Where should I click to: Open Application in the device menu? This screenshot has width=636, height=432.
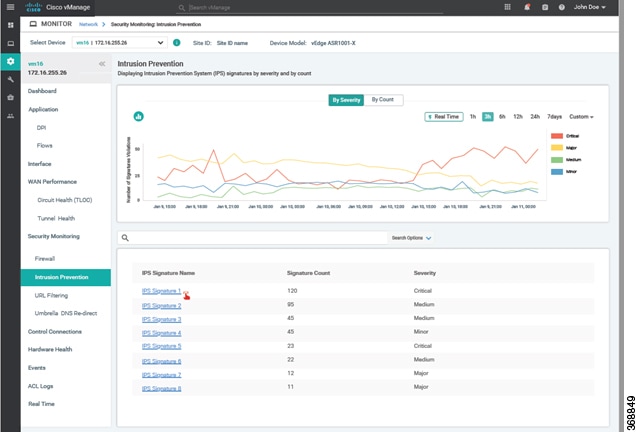pos(43,109)
